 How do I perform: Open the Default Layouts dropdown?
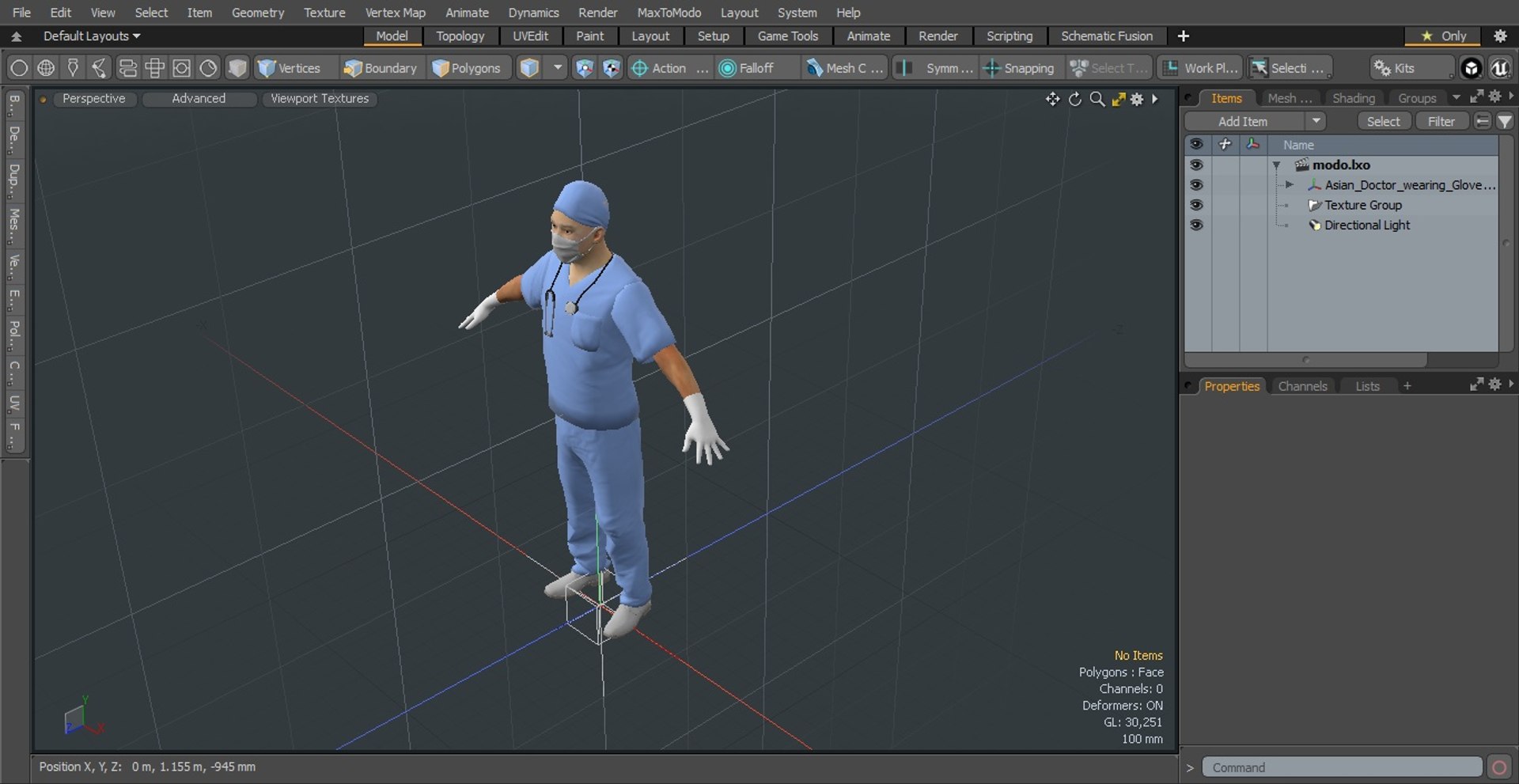click(92, 36)
